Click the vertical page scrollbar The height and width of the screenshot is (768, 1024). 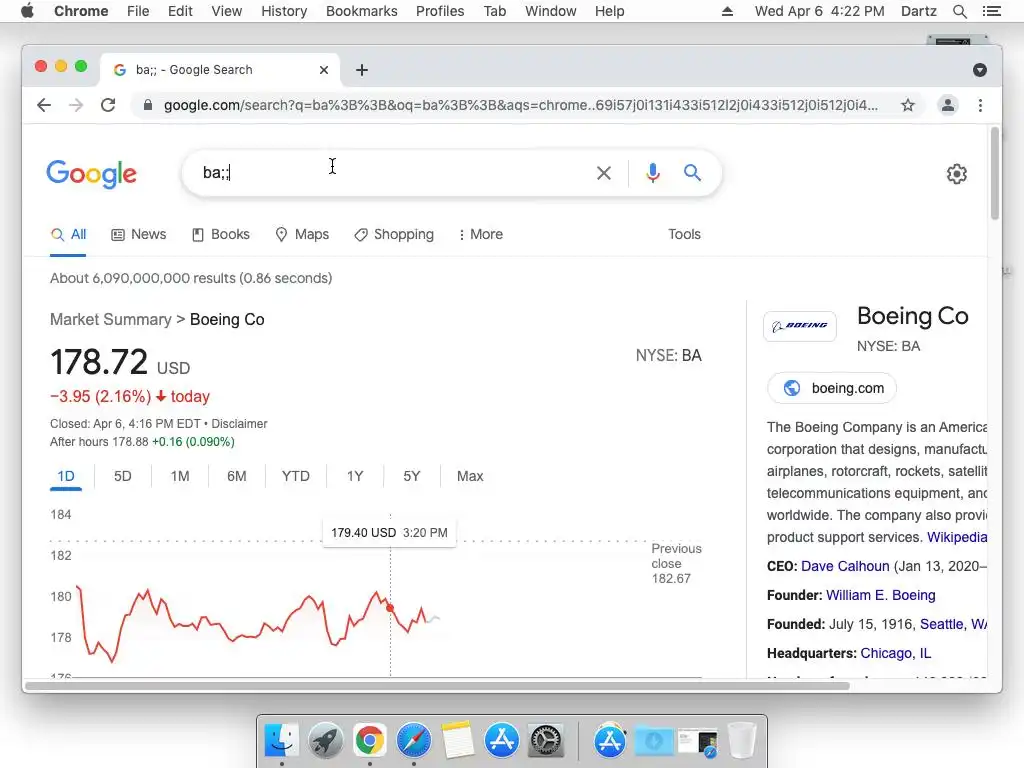click(x=995, y=174)
